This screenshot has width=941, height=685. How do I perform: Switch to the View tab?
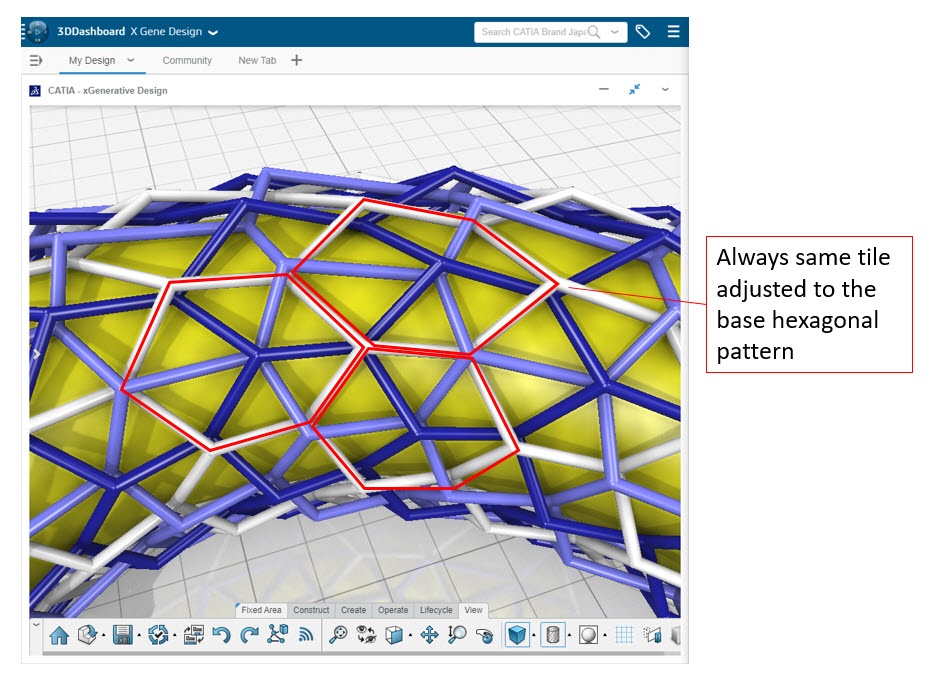coord(474,610)
